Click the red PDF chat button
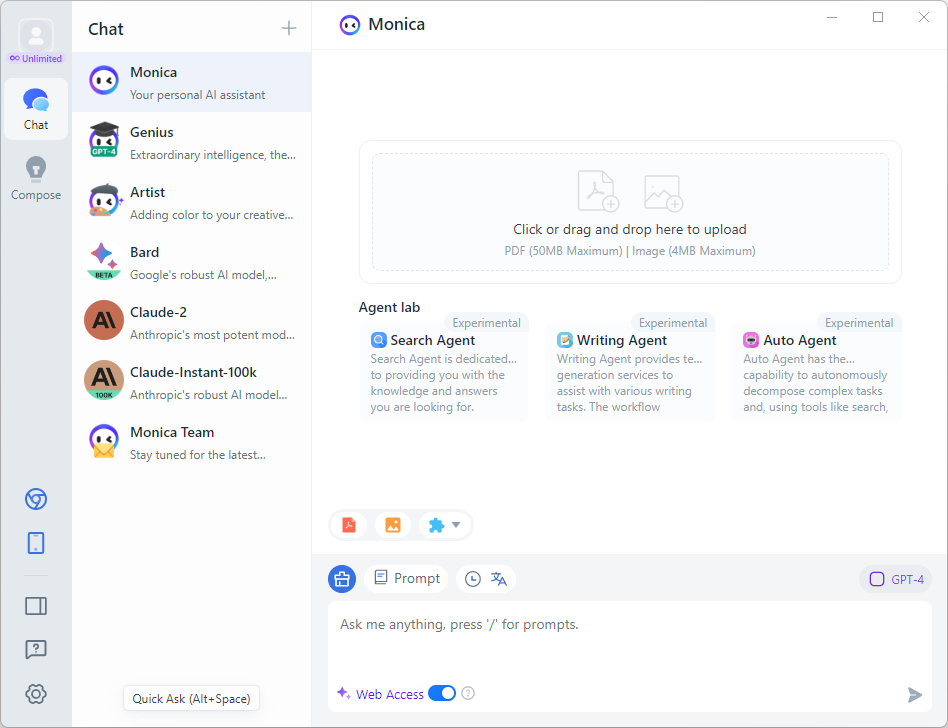Image resolution: width=948 pixels, height=728 pixels. coord(349,525)
